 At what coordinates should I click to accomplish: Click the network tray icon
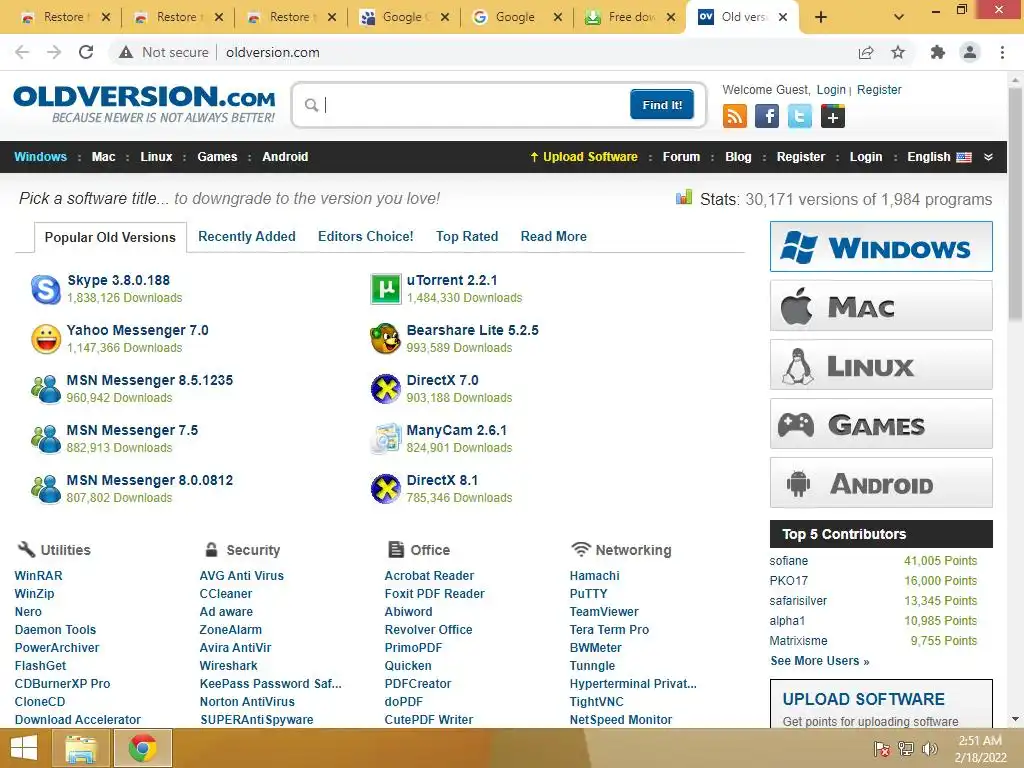point(906,748)
